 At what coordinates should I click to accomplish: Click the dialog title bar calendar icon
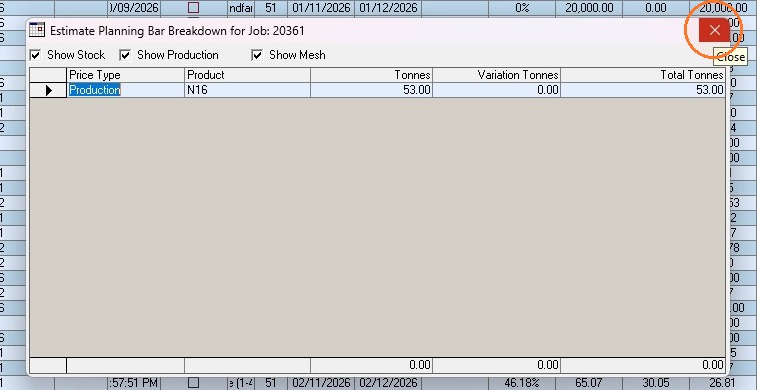(x=37, y=30)
